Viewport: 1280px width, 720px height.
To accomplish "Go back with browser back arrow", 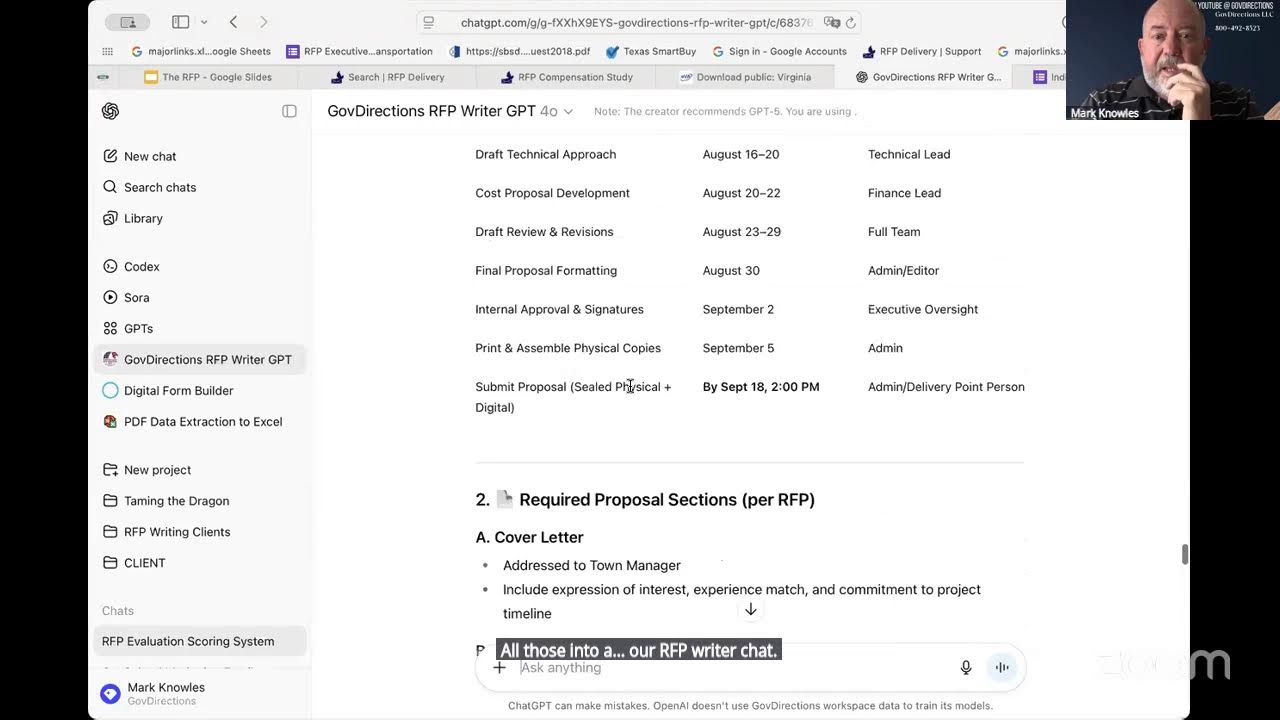I will [233, 22].
